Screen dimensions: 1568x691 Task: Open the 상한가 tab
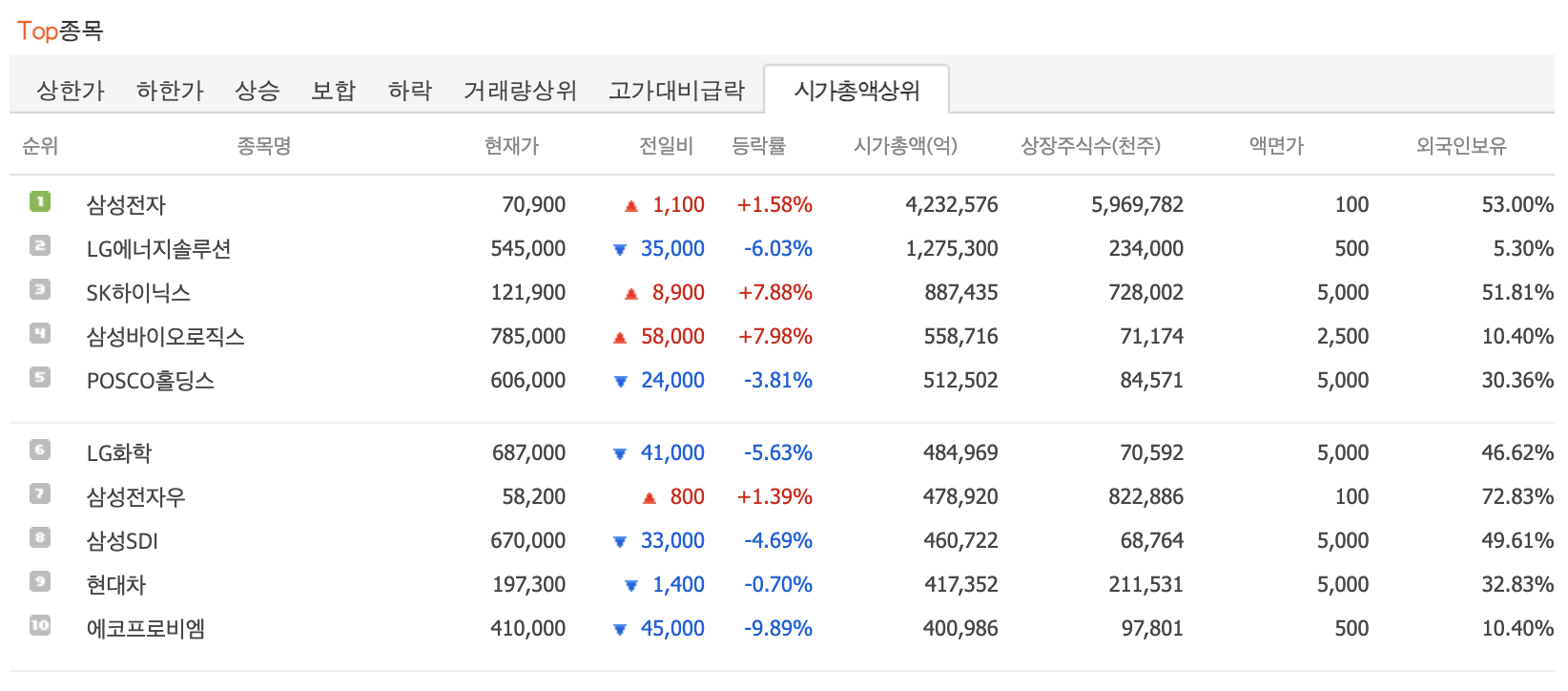[x=71, y=91]
